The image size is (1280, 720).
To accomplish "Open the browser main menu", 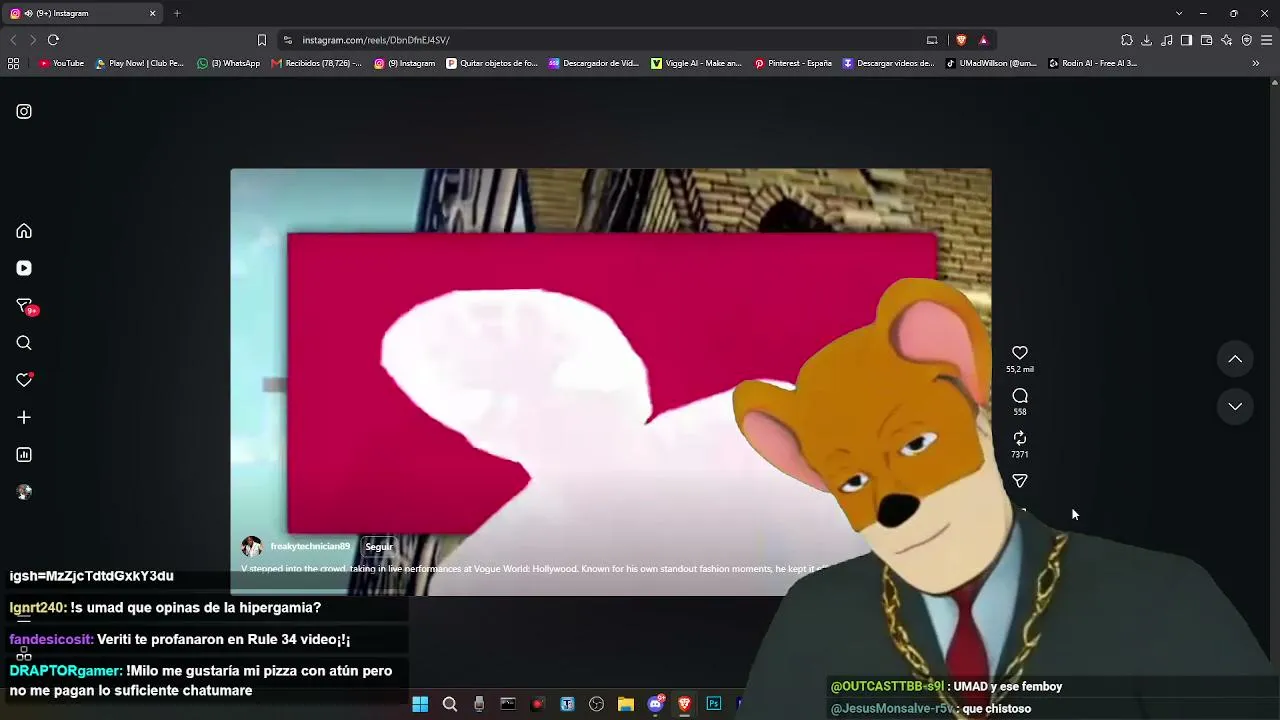I will tap(1266, 40).
